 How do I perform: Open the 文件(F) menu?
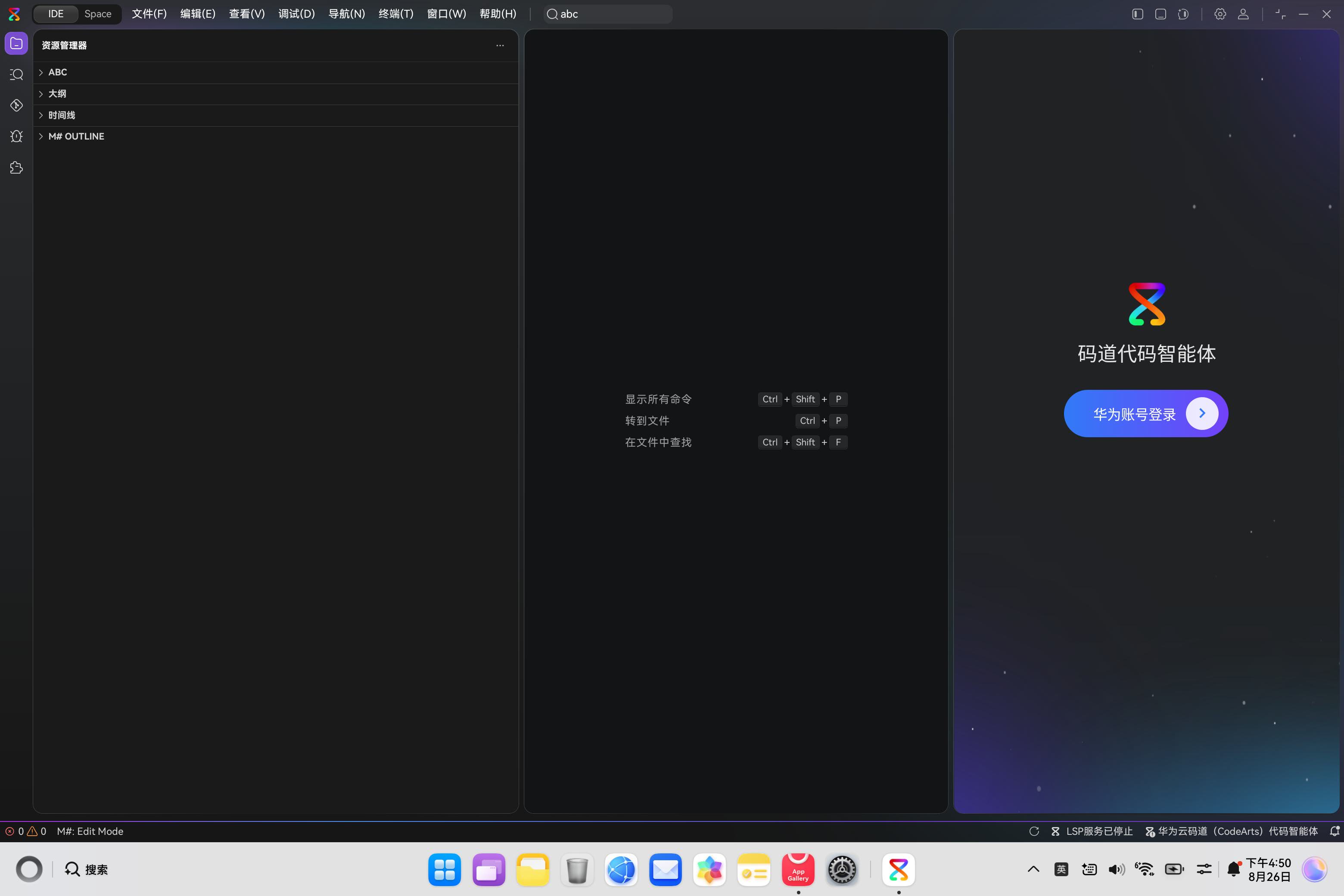pos(149,14)
